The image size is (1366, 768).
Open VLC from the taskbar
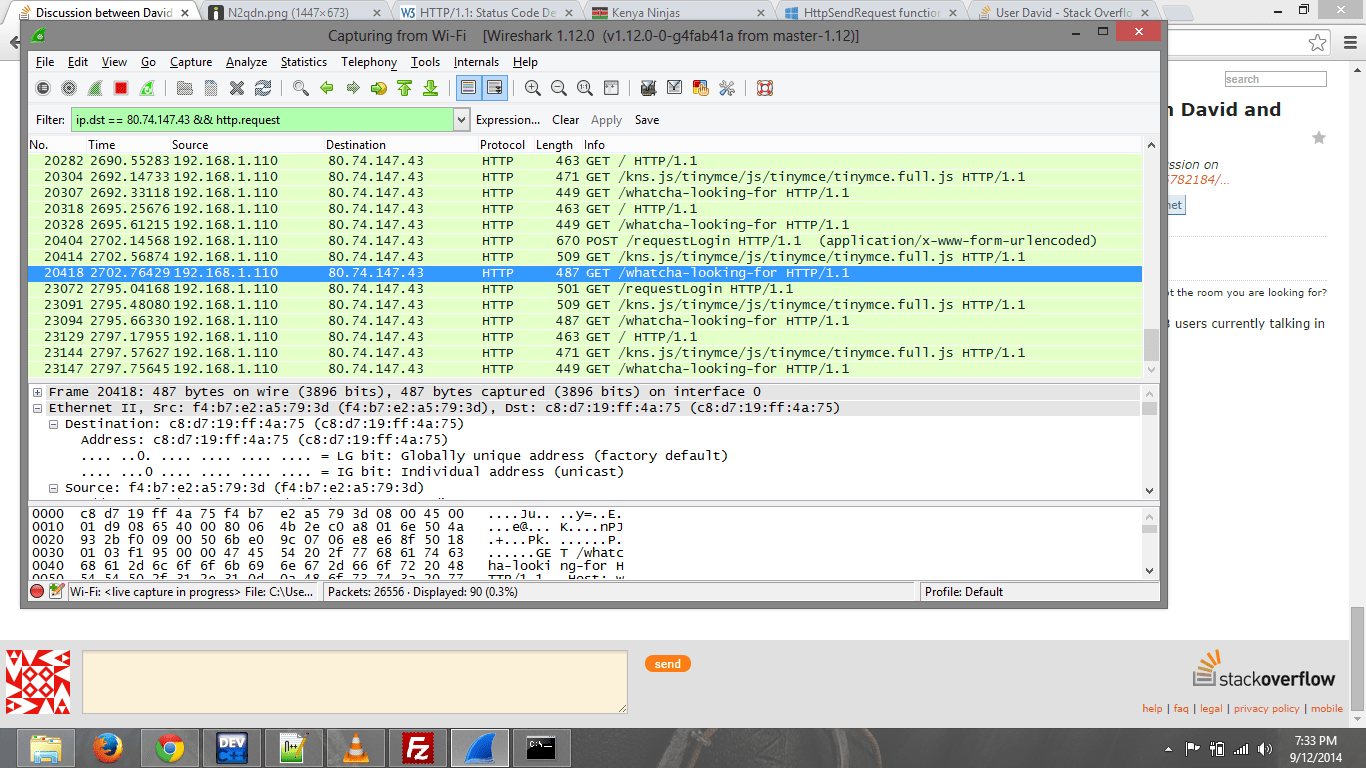355,748
